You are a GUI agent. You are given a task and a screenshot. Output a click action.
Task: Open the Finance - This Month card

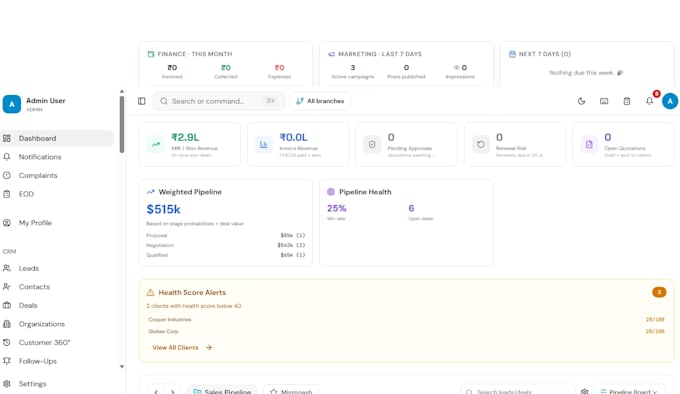pyautogui.click(x=226, y=64)
